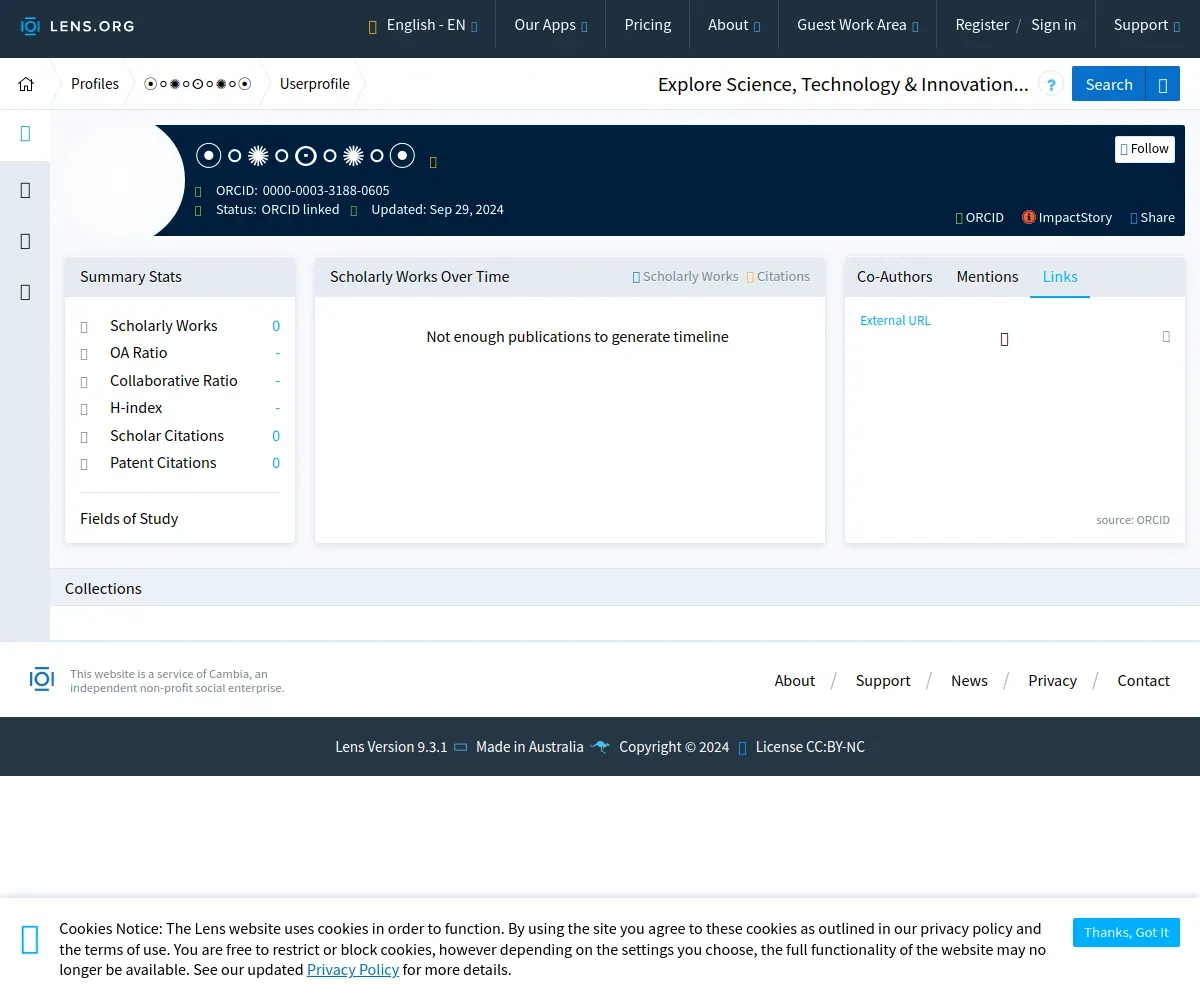Click the icon left of Status label
This screenshot has width=1200, height=1000.
coord(198,210)
